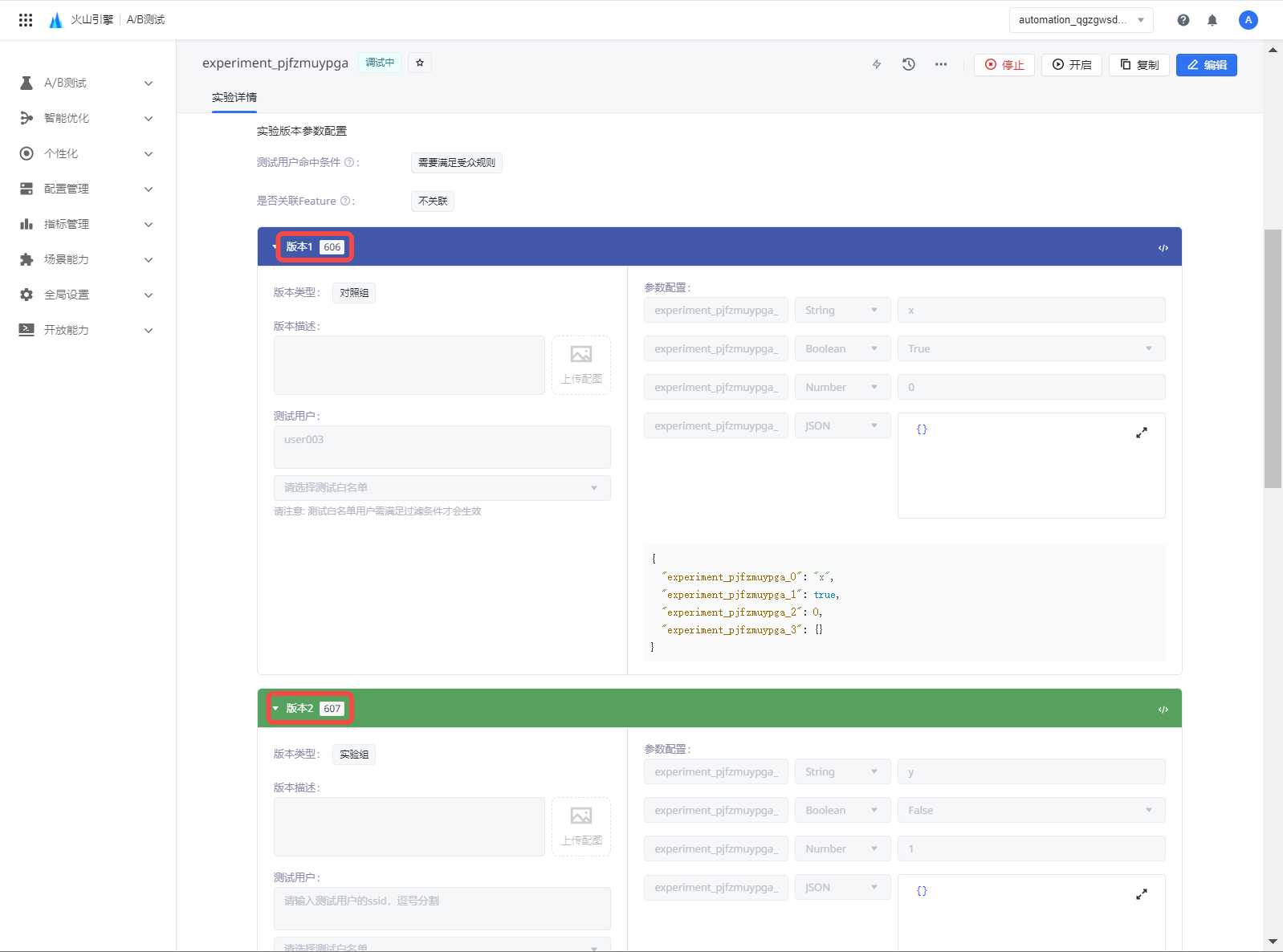Click 版本1 Number value field 0

[1031, 387]
